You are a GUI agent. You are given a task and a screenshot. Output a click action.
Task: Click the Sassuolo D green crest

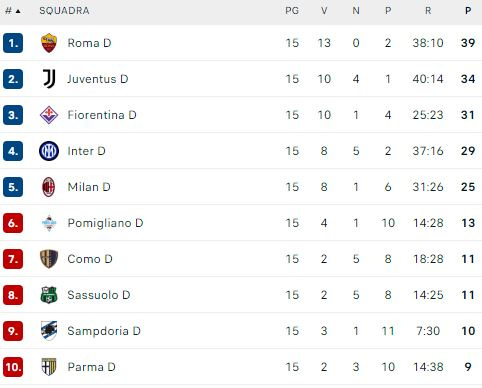coord(49,295)
